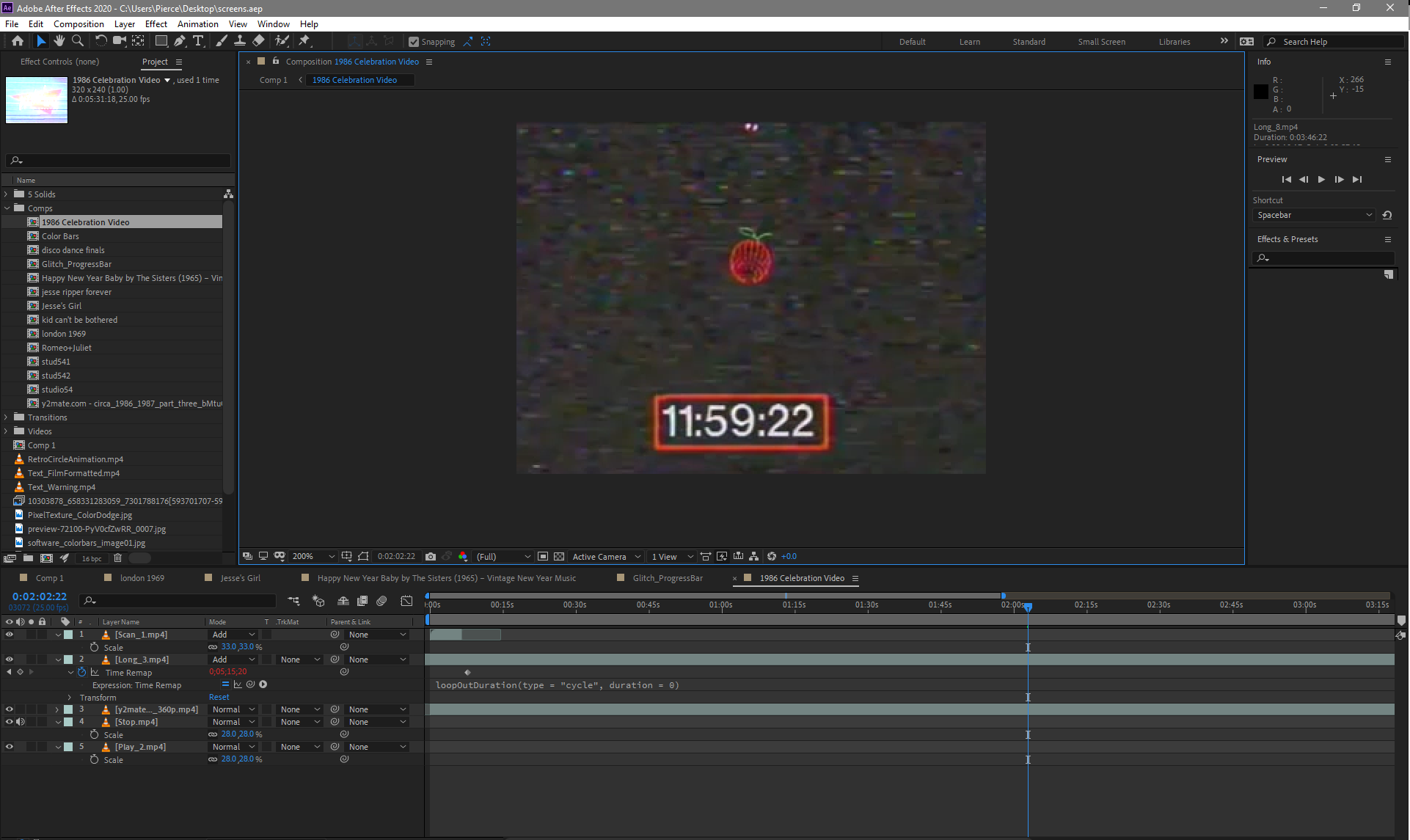Select the Pen tool
Viewport: 1410px width, 840px height.
coord(180,41)
